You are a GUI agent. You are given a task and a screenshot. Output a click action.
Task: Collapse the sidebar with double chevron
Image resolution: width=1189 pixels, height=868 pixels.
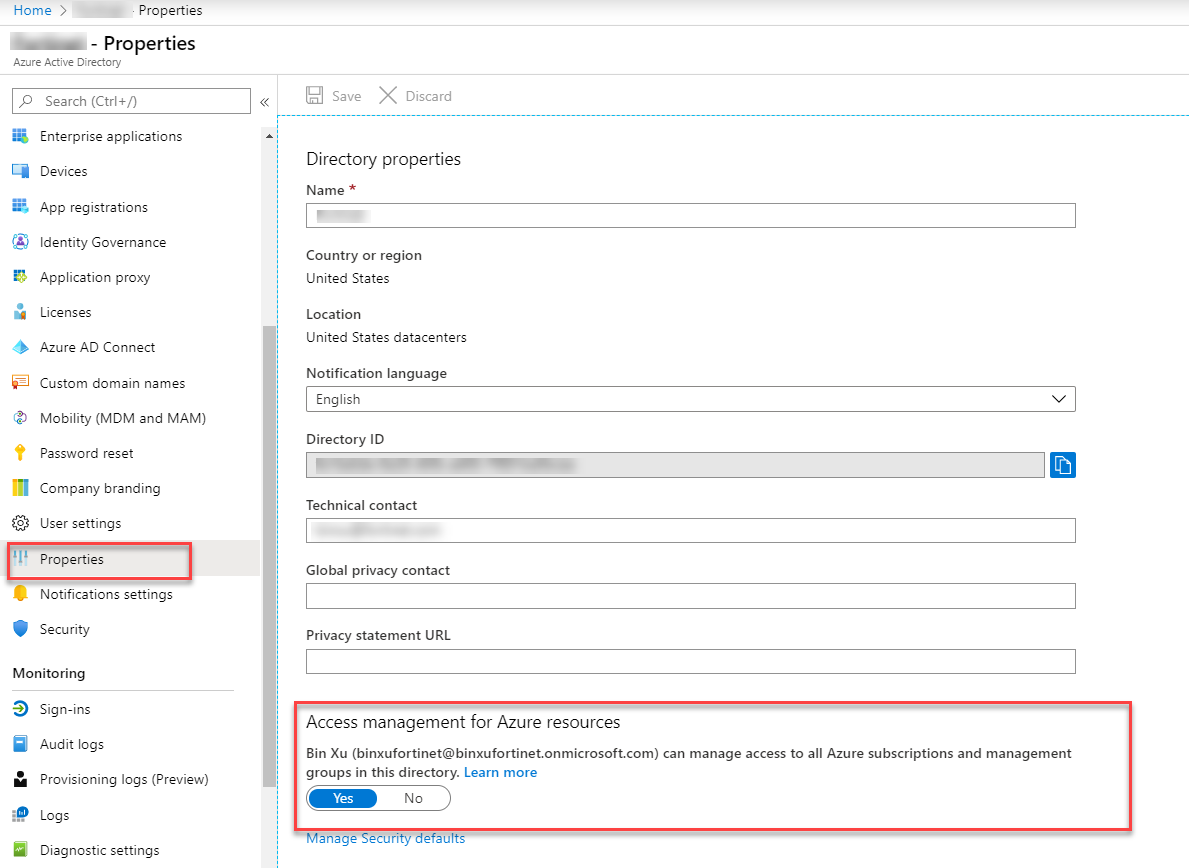tap(265, 102)
